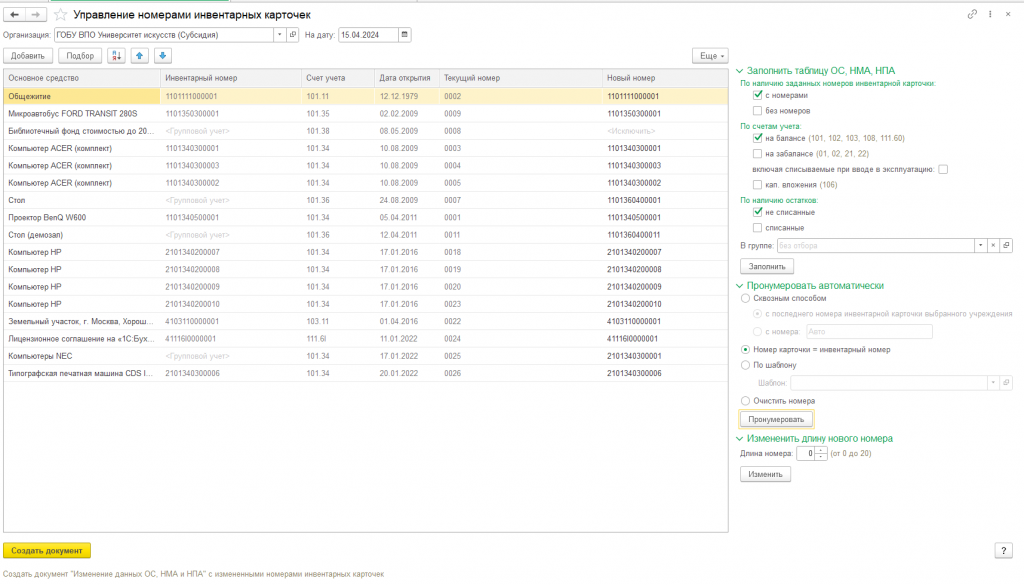The width and height of the screenshot is (1024, 585).
Task: Click the 'Длина номера' number field
Action: 806,453
